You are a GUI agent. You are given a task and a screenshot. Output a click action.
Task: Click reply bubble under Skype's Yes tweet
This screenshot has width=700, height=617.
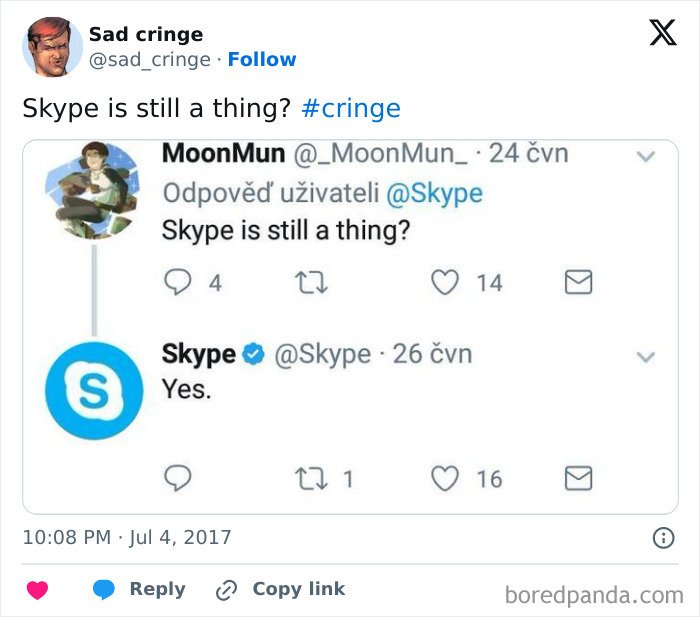(x=178, y=478)
